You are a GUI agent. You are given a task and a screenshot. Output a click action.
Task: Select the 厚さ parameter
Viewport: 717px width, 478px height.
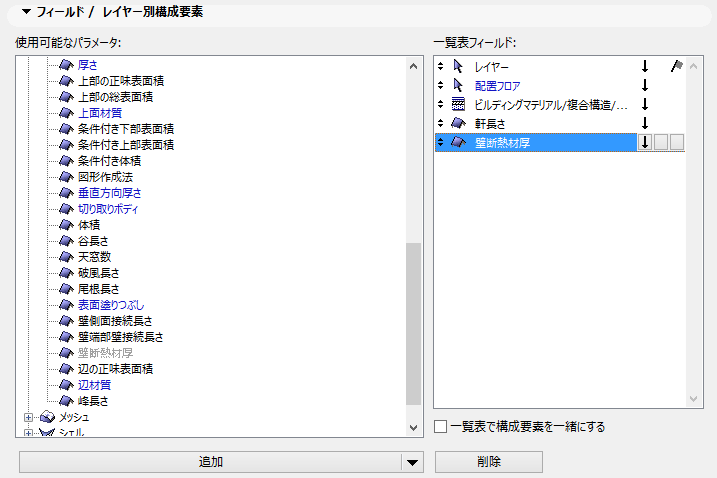(87, 65)
